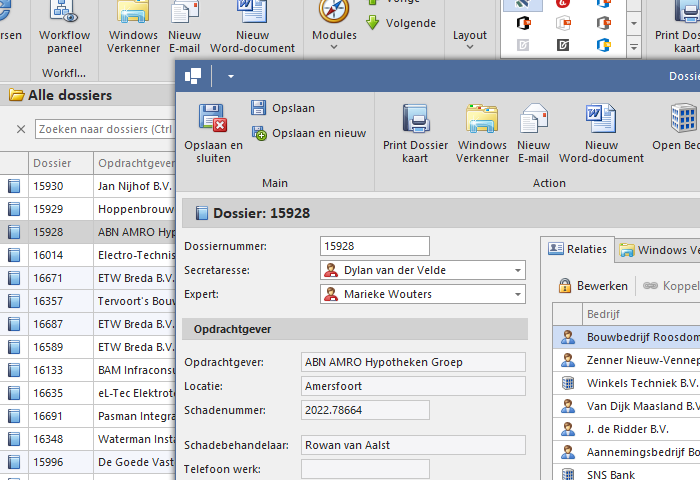
Task: Click the Dossier window application icon
Action: click(x=193, y=76)
